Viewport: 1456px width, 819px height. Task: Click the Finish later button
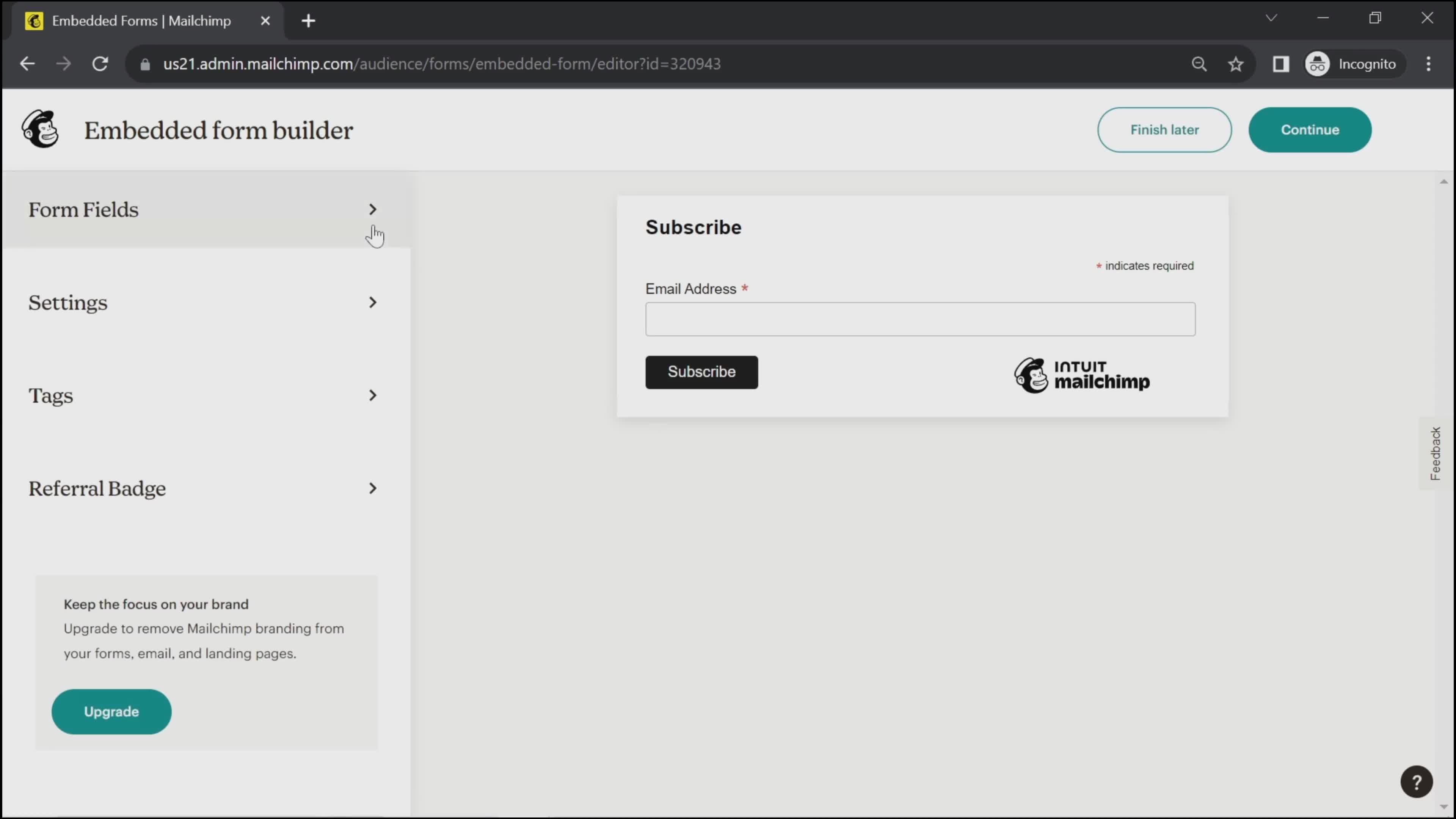(x=1164, y=129)
